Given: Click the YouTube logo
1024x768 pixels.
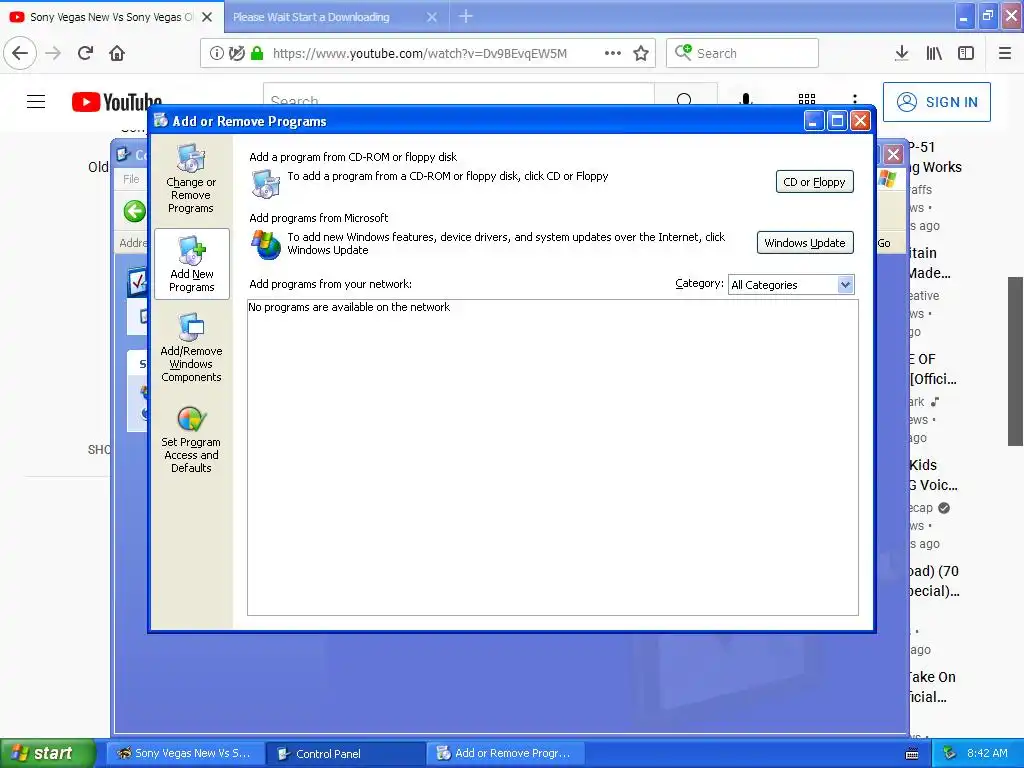Looking at the screenshot, I should point(116,102).
